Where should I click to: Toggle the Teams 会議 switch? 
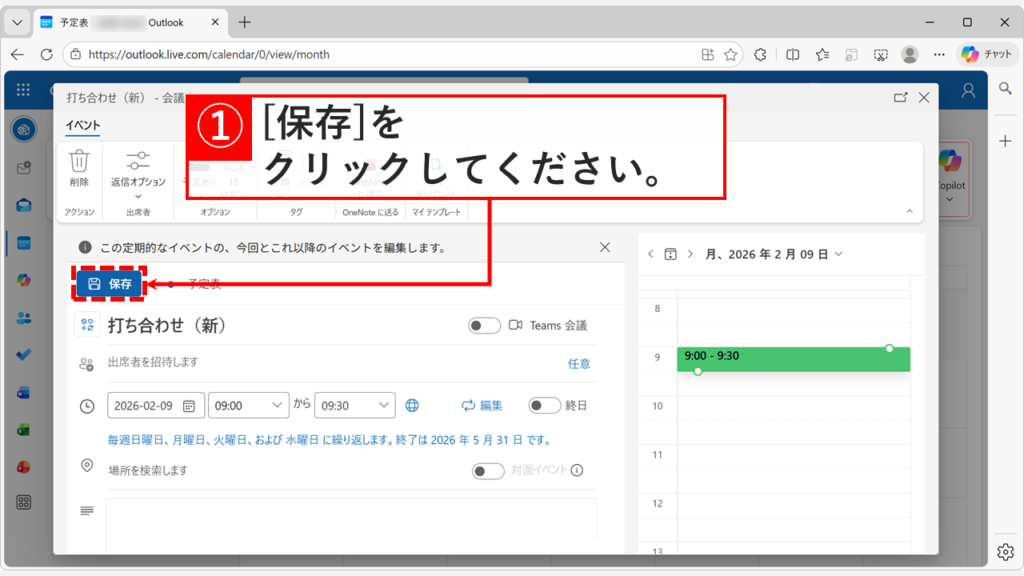484,325
